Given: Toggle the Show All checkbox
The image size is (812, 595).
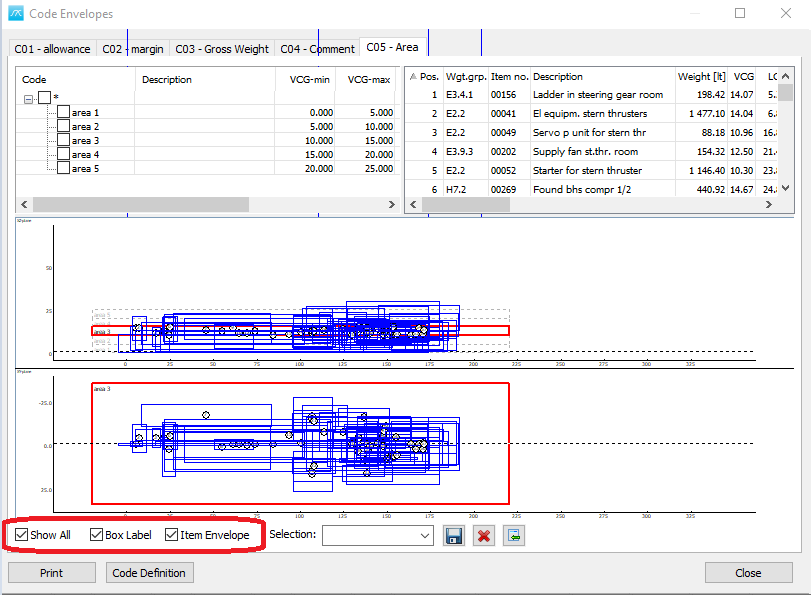Looking at the screenshot, I should (x=22, y=535).
